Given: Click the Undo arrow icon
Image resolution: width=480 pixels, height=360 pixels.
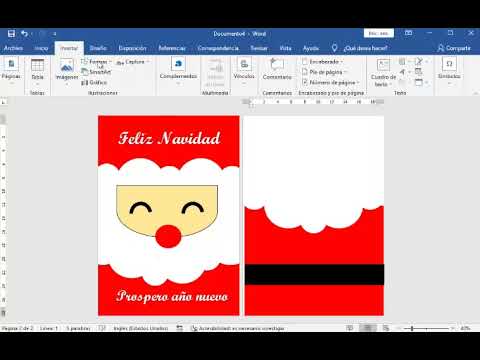Looking at the screenshot, I should click(x=24, y=34).
